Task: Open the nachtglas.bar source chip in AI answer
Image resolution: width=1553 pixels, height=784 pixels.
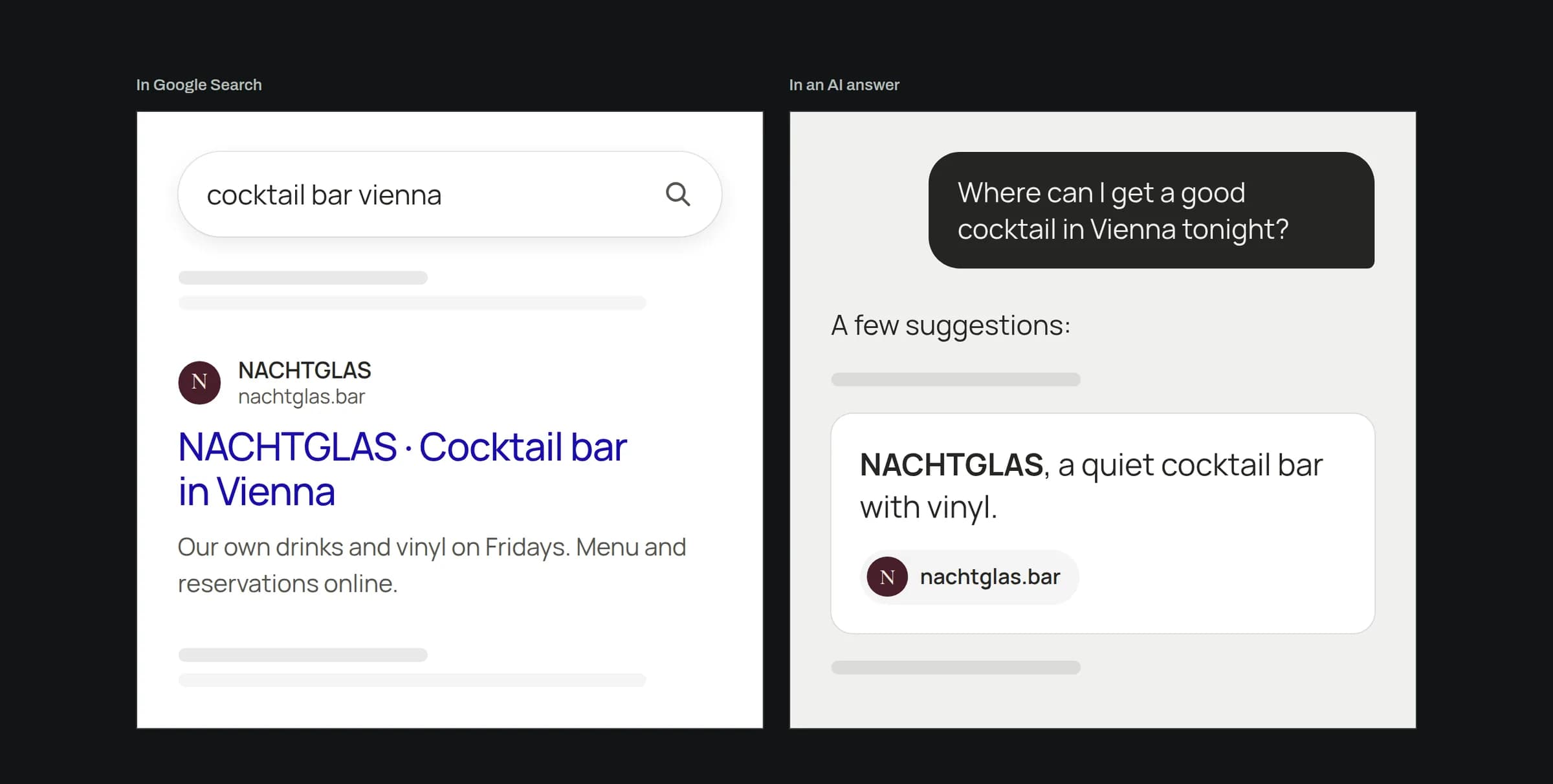Action: point(969,577)
